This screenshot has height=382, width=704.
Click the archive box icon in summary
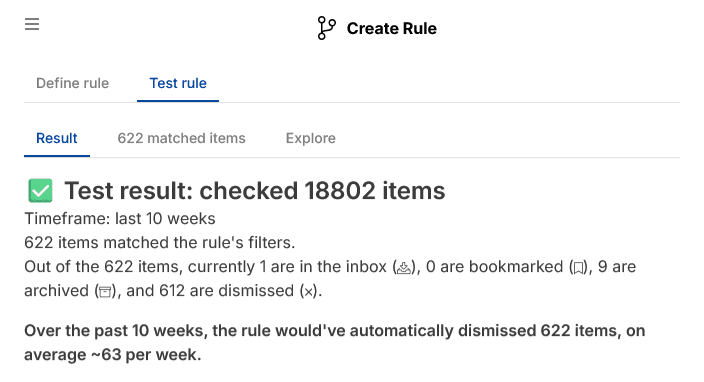coord(105,292)
